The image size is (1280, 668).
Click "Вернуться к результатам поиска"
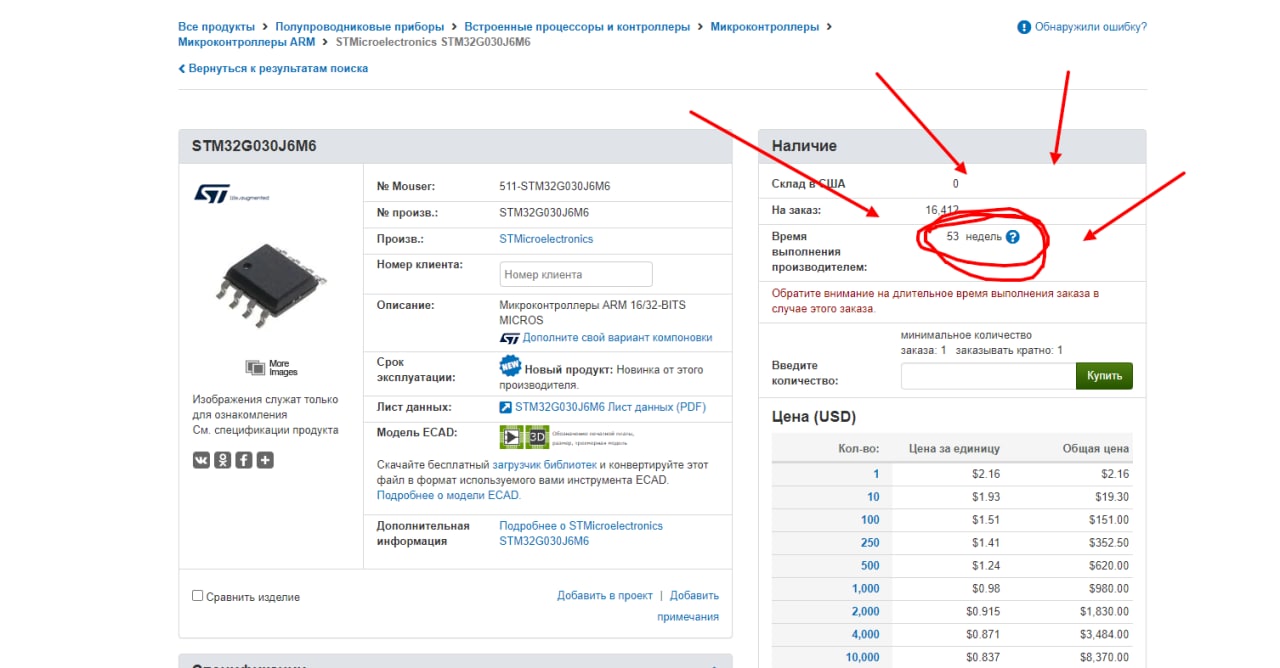pyautogui.click(x=273, y=69)
